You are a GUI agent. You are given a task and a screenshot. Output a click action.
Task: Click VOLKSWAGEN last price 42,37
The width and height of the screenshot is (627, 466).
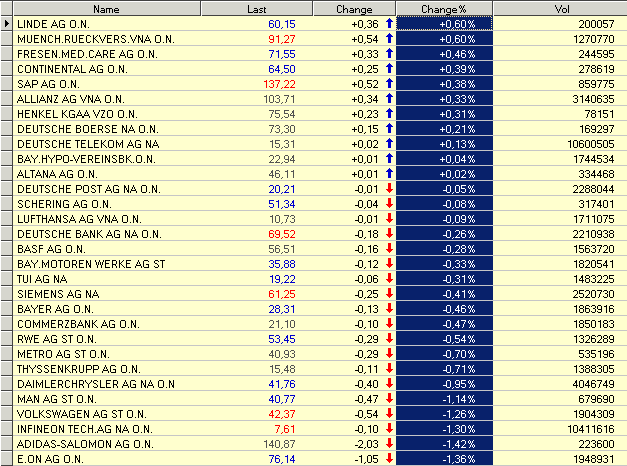[282, 414]
